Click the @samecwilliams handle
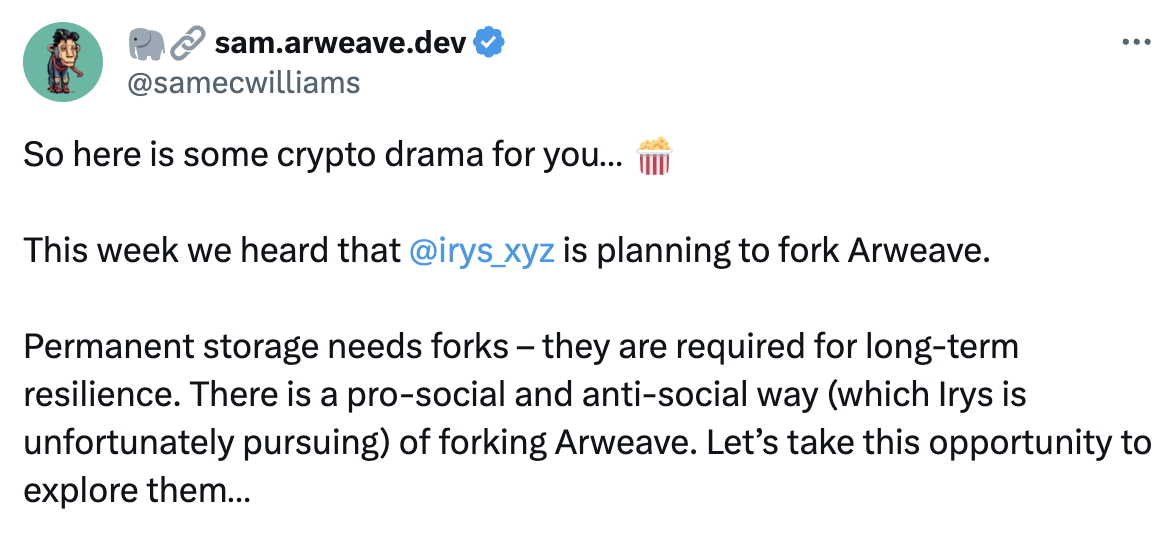Screen dimensions: 1160x546 tap(244, 81)
